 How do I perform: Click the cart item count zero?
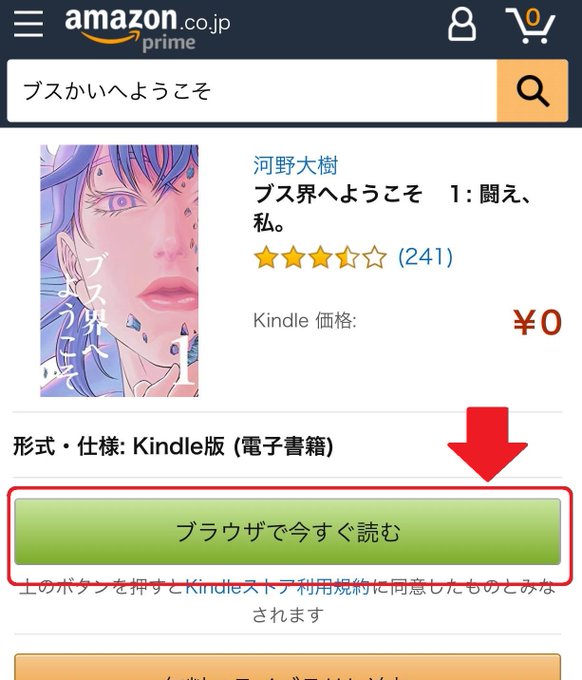[x=533, y=18]
